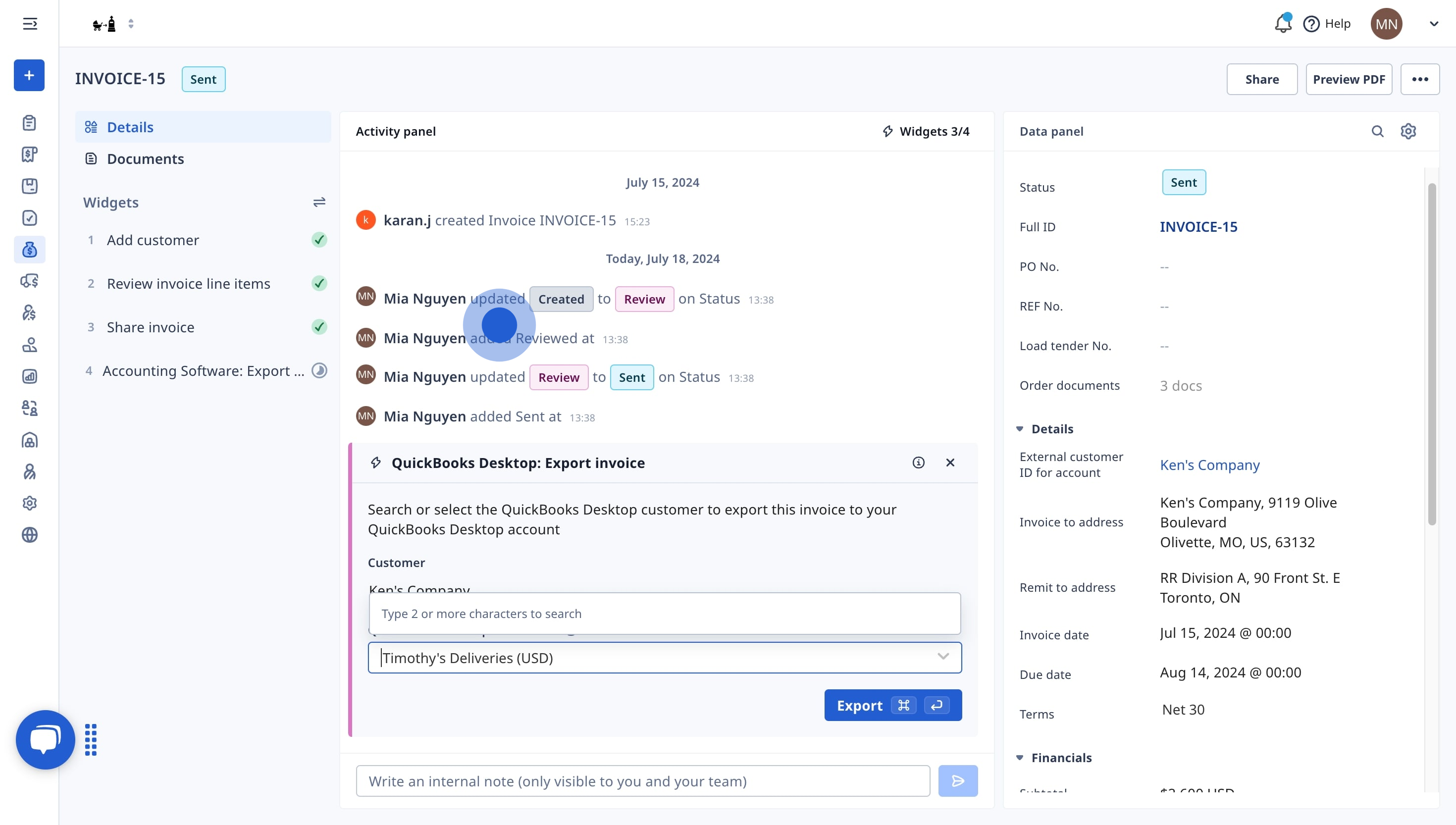The height and width of the screenshot is (825, 1456).
Task: Click the Data panel vertical scrollbar
Action: coord(1432,354)
